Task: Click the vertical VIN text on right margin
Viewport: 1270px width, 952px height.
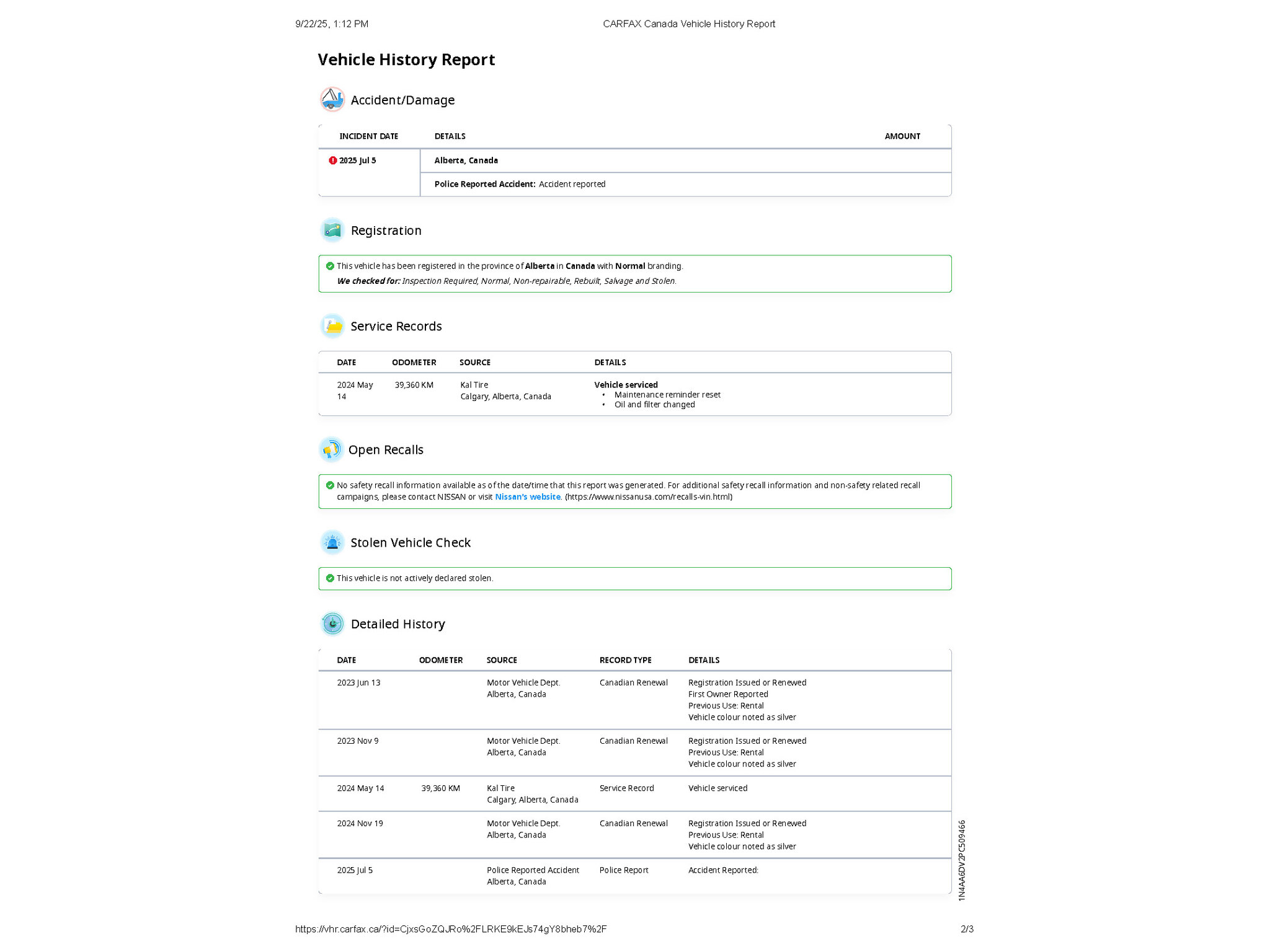Action: [x=962, y=860]
